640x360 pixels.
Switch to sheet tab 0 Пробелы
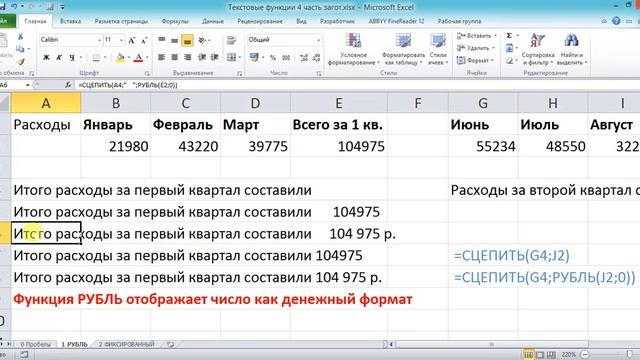[x=35, y=344]
